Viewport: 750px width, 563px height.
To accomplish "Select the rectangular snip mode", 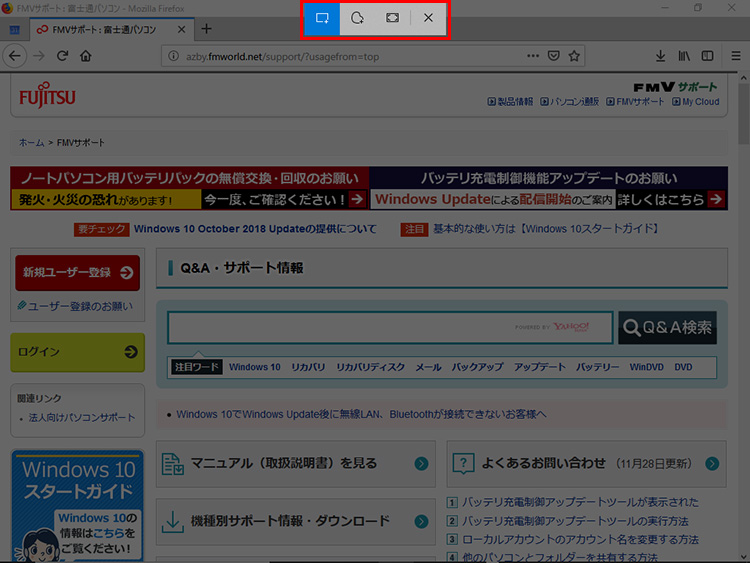I will tap(323, 18).
